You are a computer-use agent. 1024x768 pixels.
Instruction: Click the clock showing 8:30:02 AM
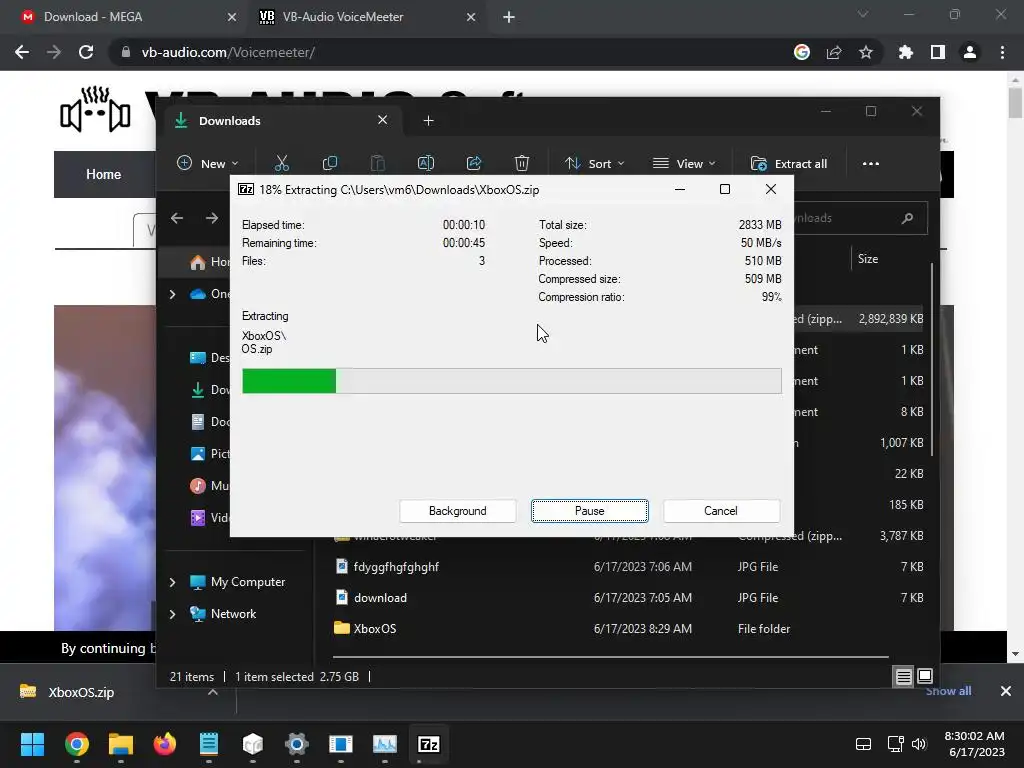pyautogui.click(x=974, y=736)
